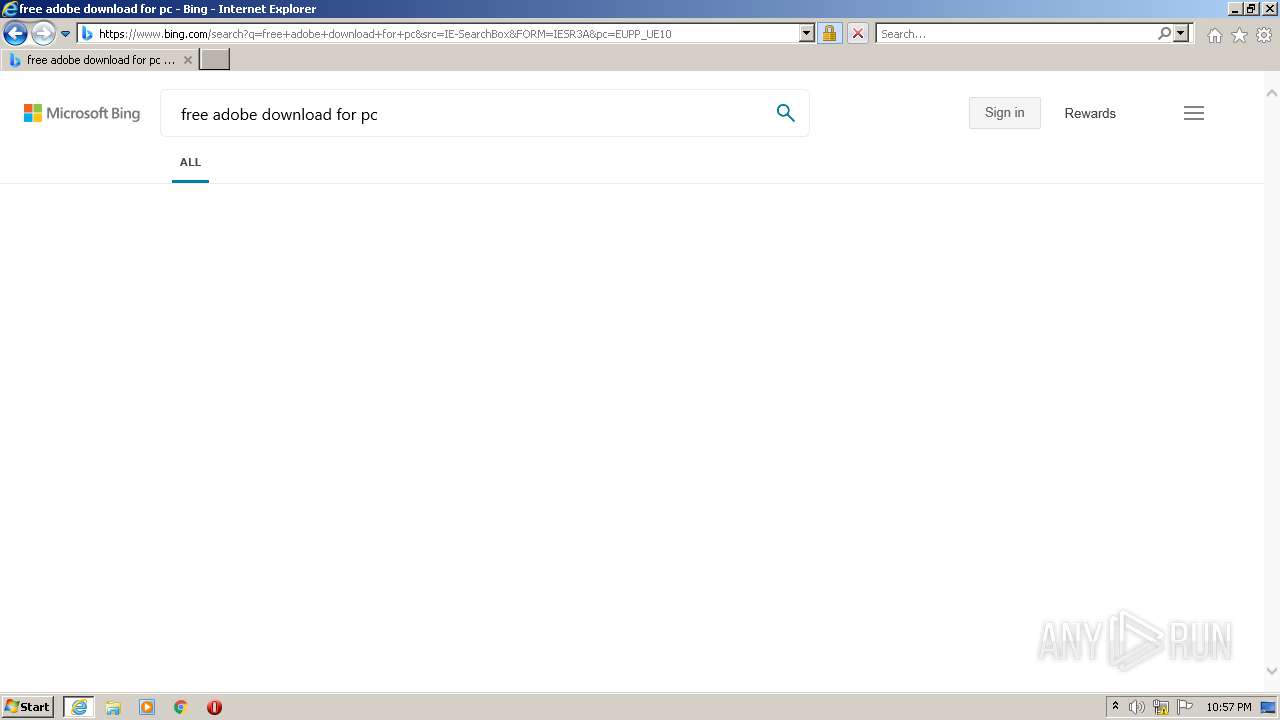Open the Windows Media Player taskbar icon
Screen dimensions: 1280x720
click(147, 707)
